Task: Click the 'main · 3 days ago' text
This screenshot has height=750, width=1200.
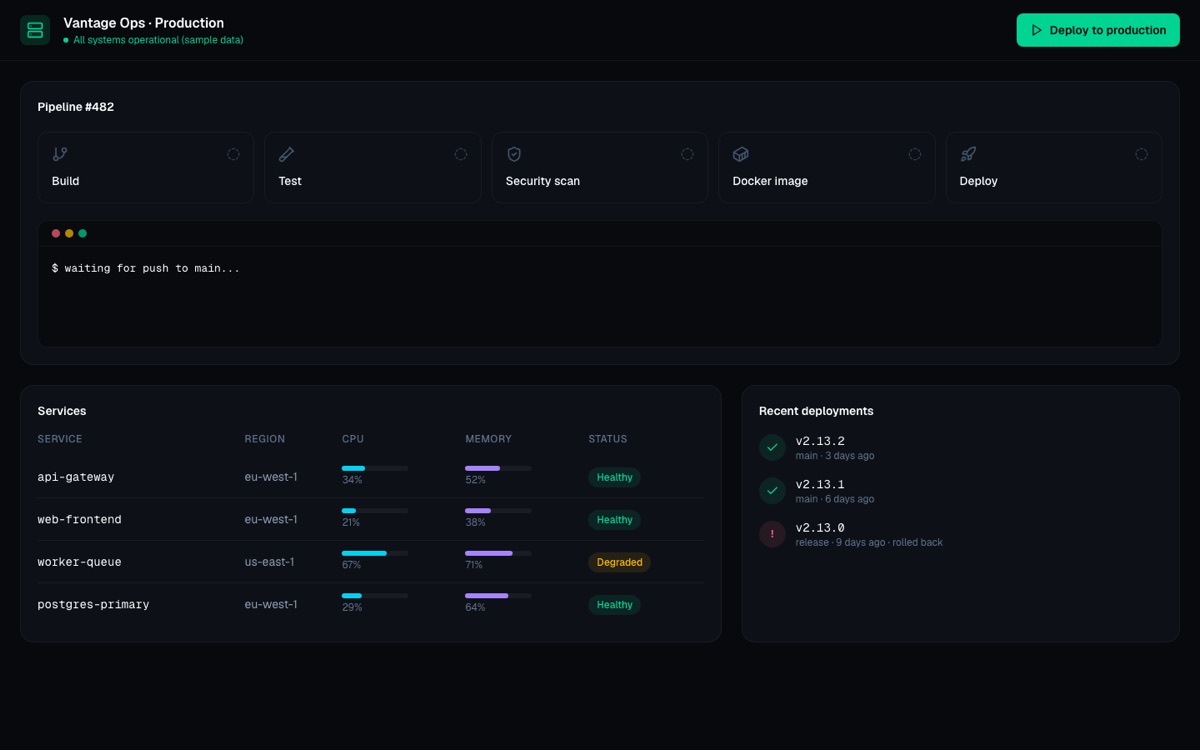Action: 835,456
